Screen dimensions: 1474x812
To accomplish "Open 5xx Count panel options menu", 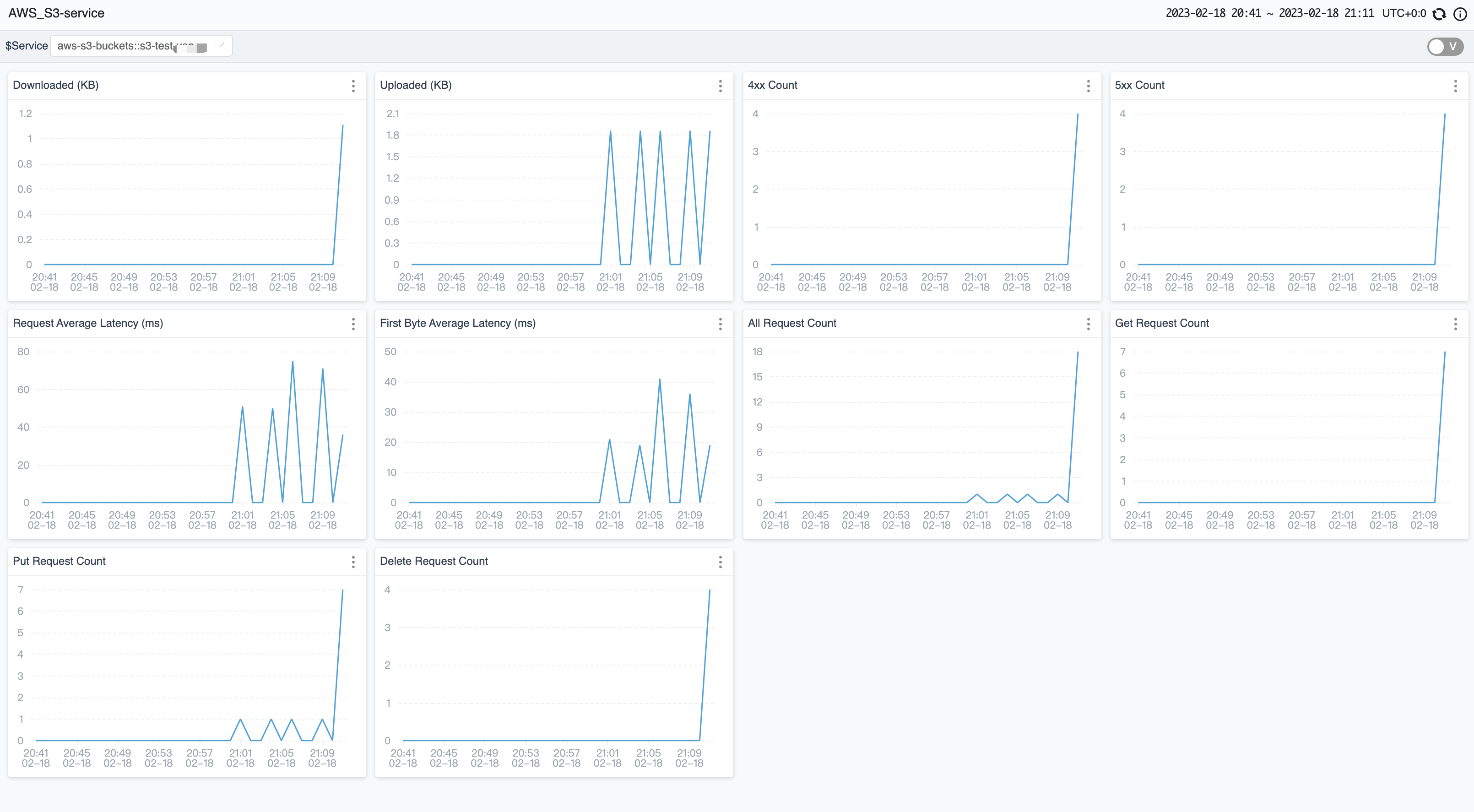I will [x=1455, y=86].
